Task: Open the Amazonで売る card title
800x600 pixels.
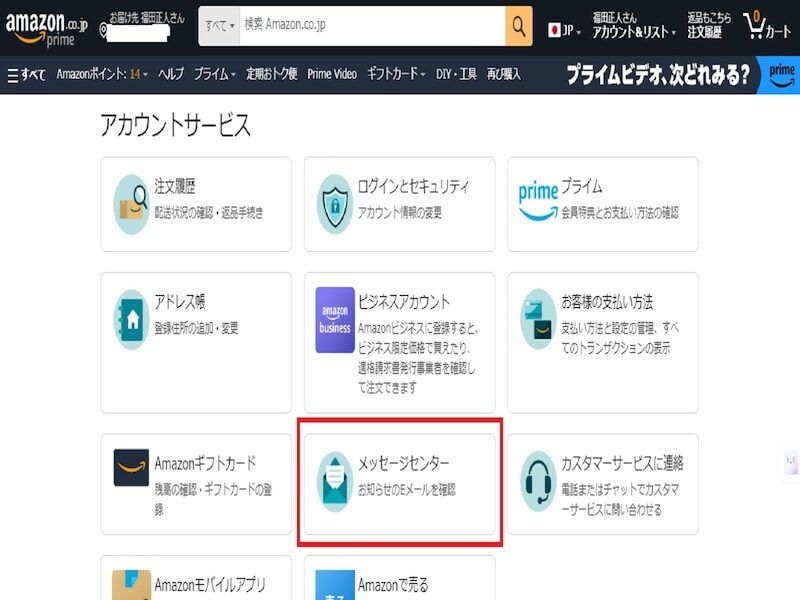Action: (x=393, y=585)
